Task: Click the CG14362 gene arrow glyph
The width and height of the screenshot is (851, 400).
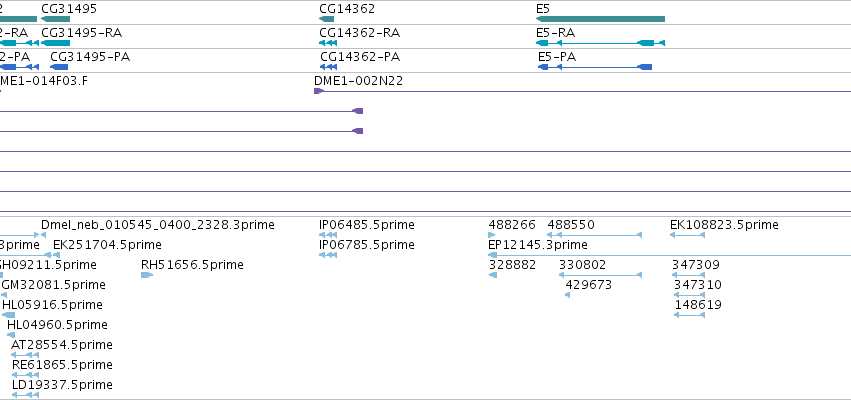Action: (327, 19)
